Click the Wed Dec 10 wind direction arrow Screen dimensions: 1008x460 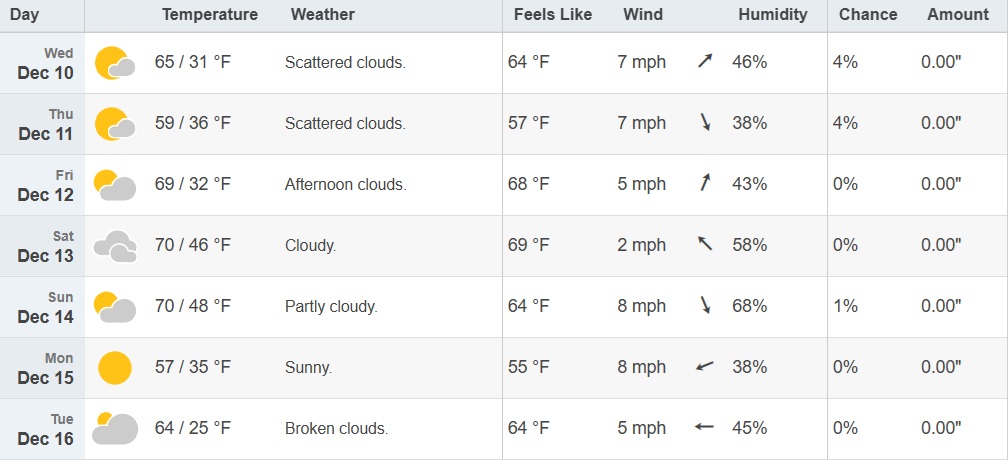(705, 62)
